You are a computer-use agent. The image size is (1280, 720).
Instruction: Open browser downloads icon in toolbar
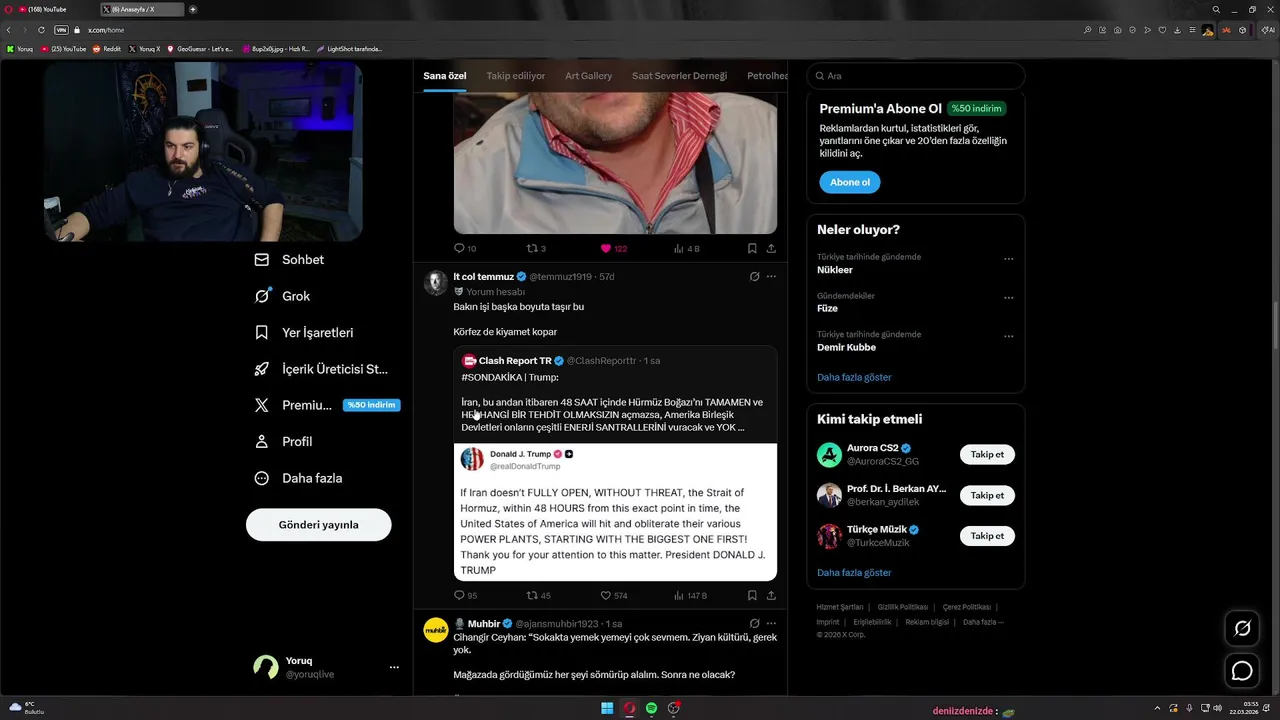coord(1176,30)
